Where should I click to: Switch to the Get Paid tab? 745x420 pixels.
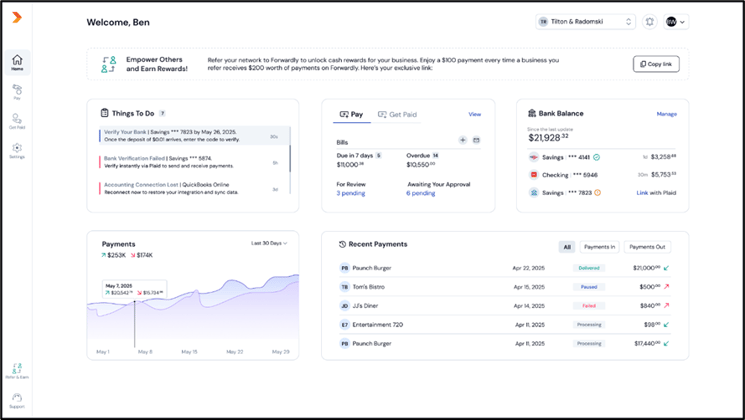click(396, 114)
